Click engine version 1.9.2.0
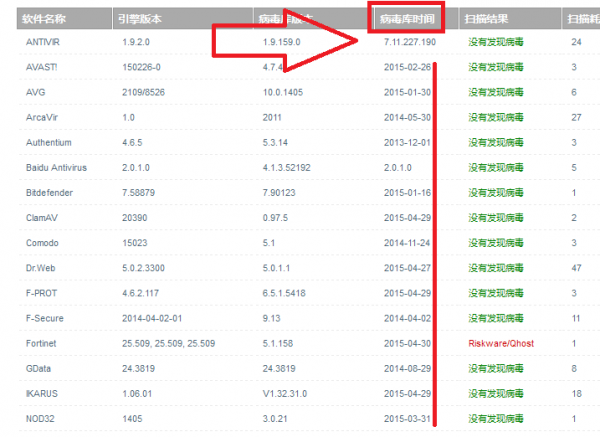The image size is (600, 437). tap(136, 42)
